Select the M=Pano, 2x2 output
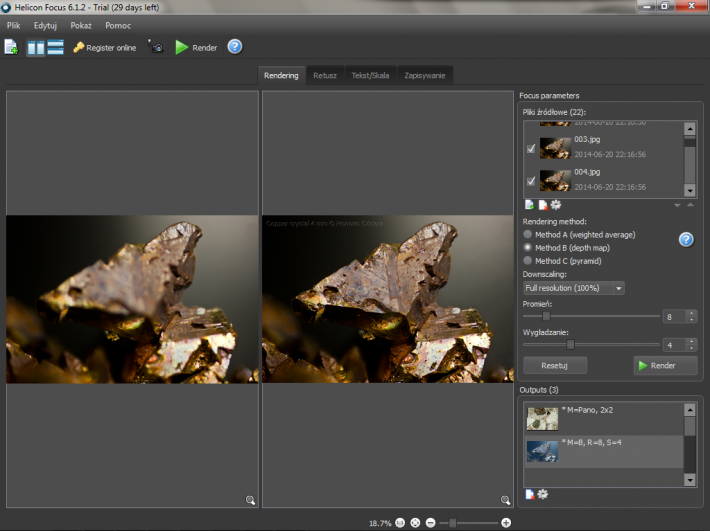This screenshot has width=710, height=531. [604, 419]
